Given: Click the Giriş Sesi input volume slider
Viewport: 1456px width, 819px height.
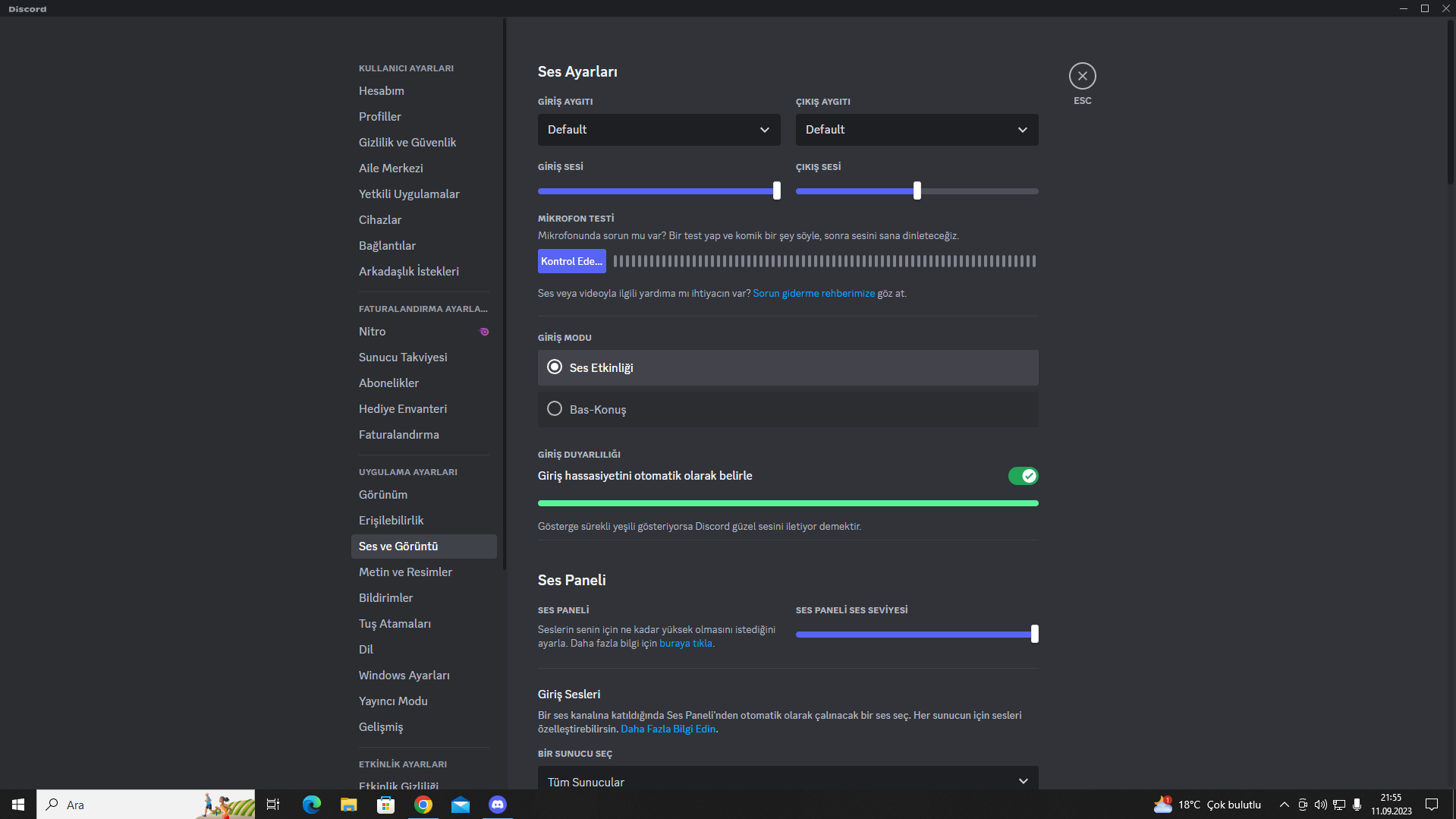Looking at the screenshot, I should [x=659, y=191].
